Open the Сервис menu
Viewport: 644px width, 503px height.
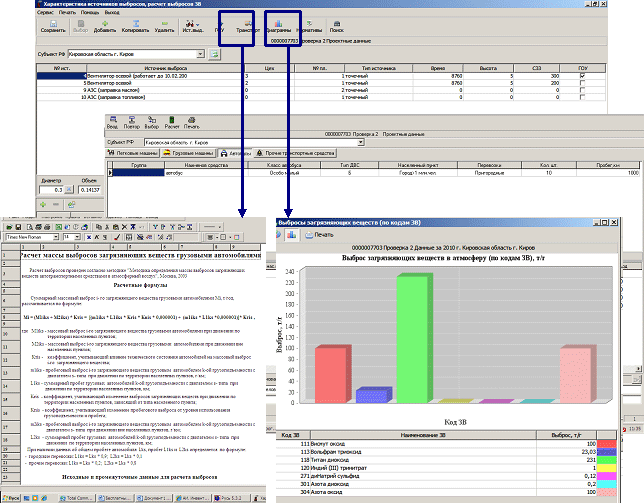point(11,11)
